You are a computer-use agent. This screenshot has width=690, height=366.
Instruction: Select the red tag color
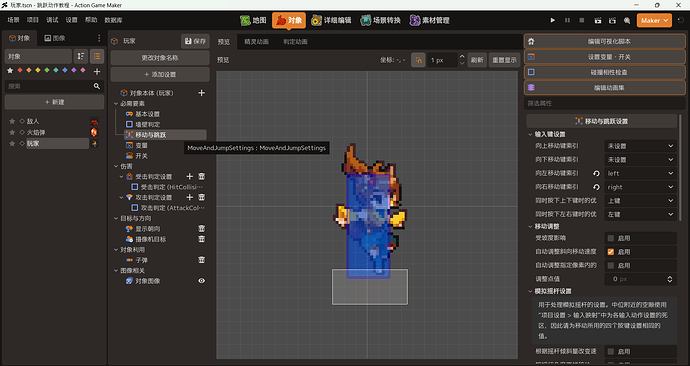pyautogui.click(x=20, y=70)
